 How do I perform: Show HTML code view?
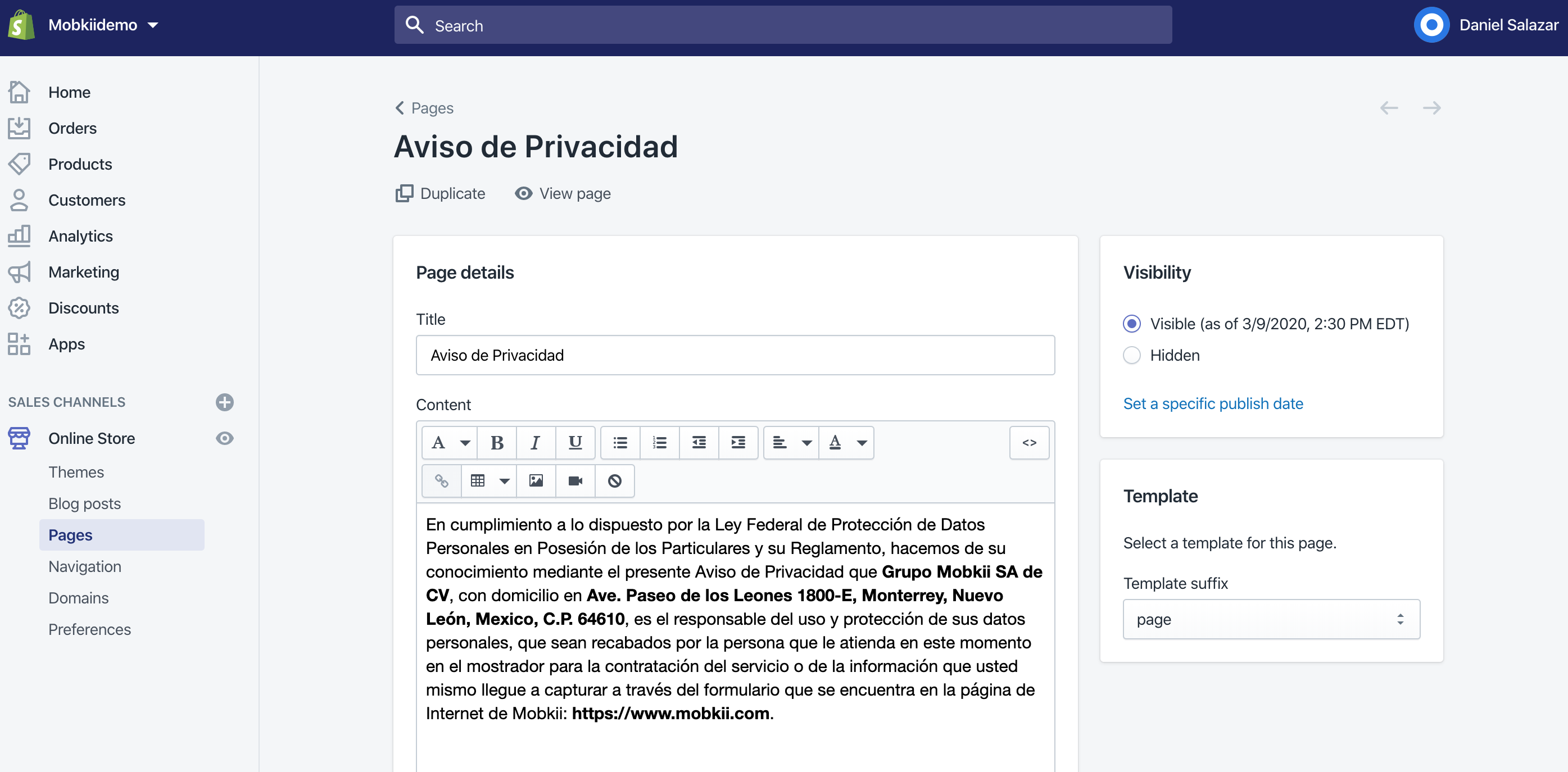[1029, 443]
